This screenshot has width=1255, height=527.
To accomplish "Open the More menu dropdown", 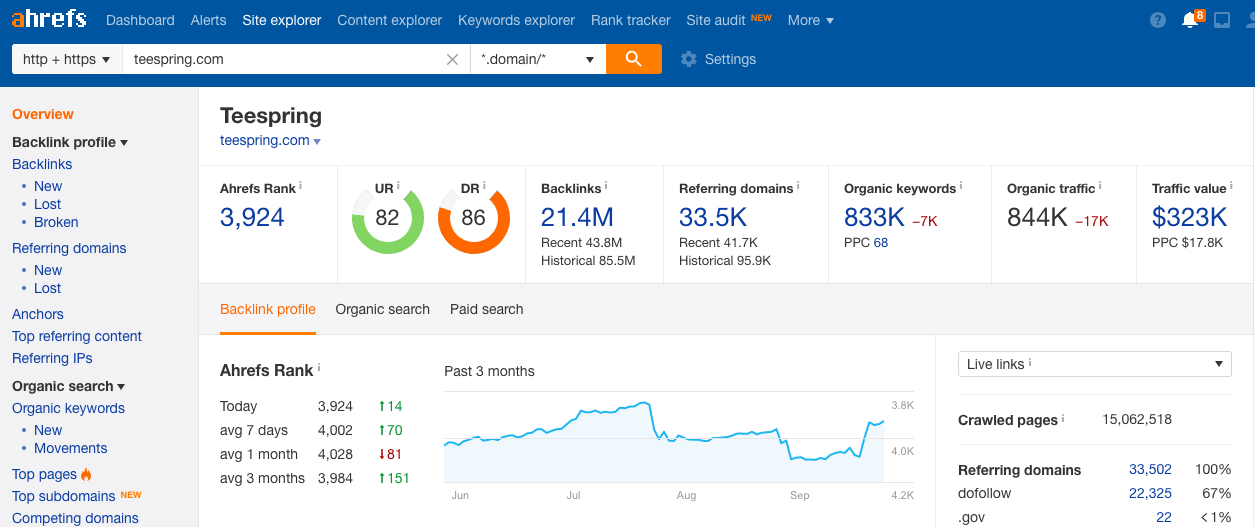I will pyautogui.click(x=810, y=20).
